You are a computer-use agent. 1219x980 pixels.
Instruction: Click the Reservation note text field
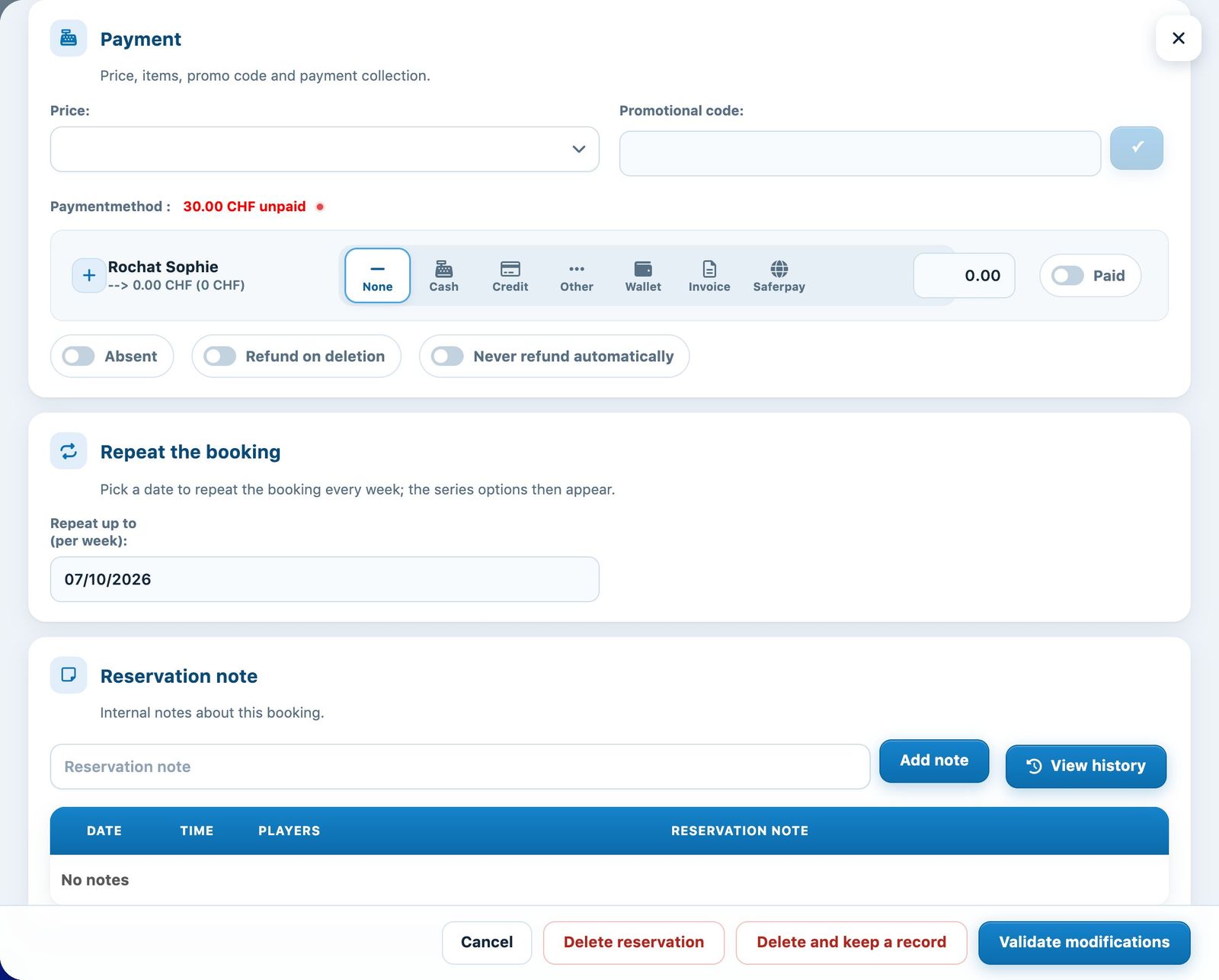click(460, 767)
